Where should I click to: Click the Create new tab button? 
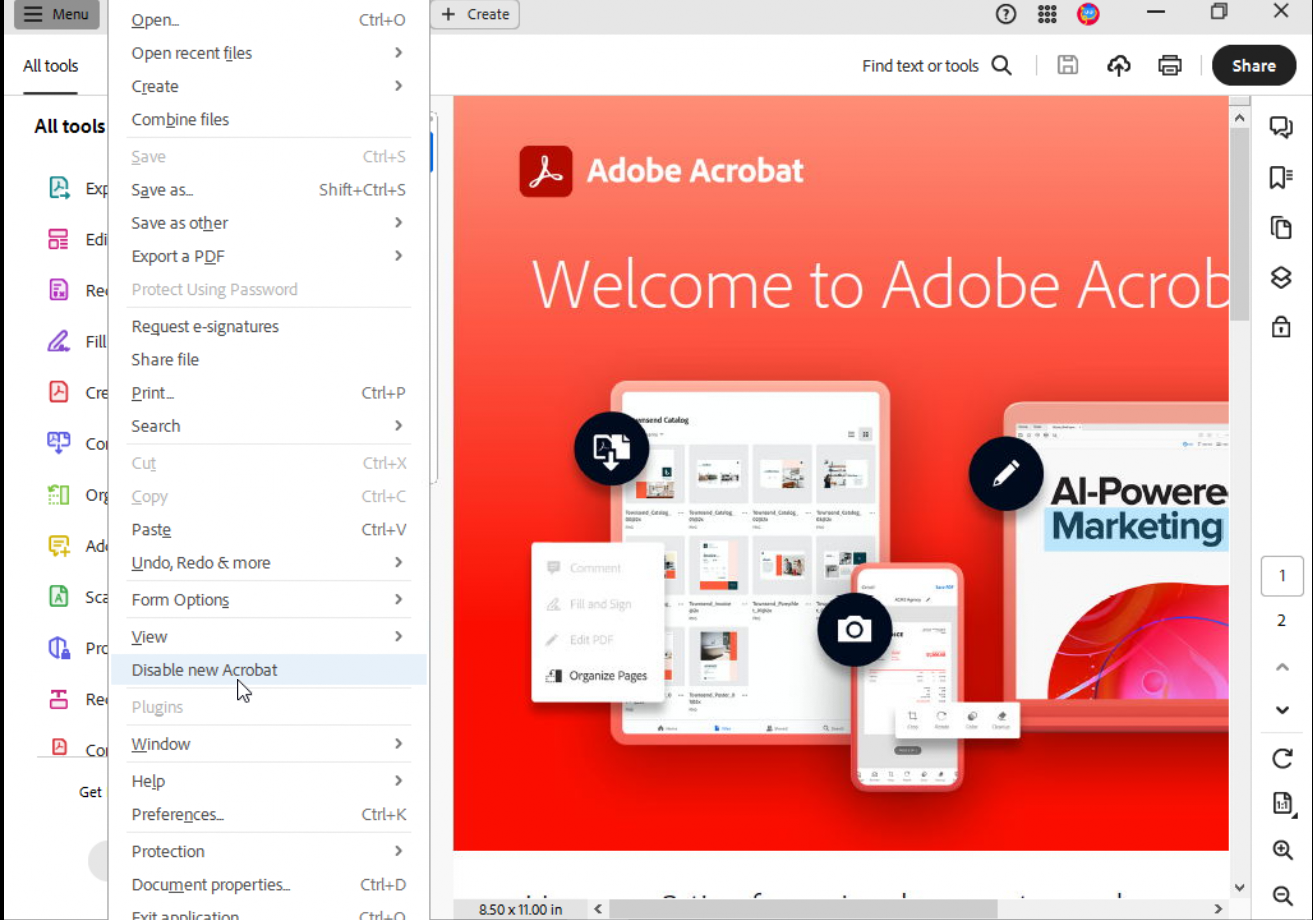click(475, 14)
